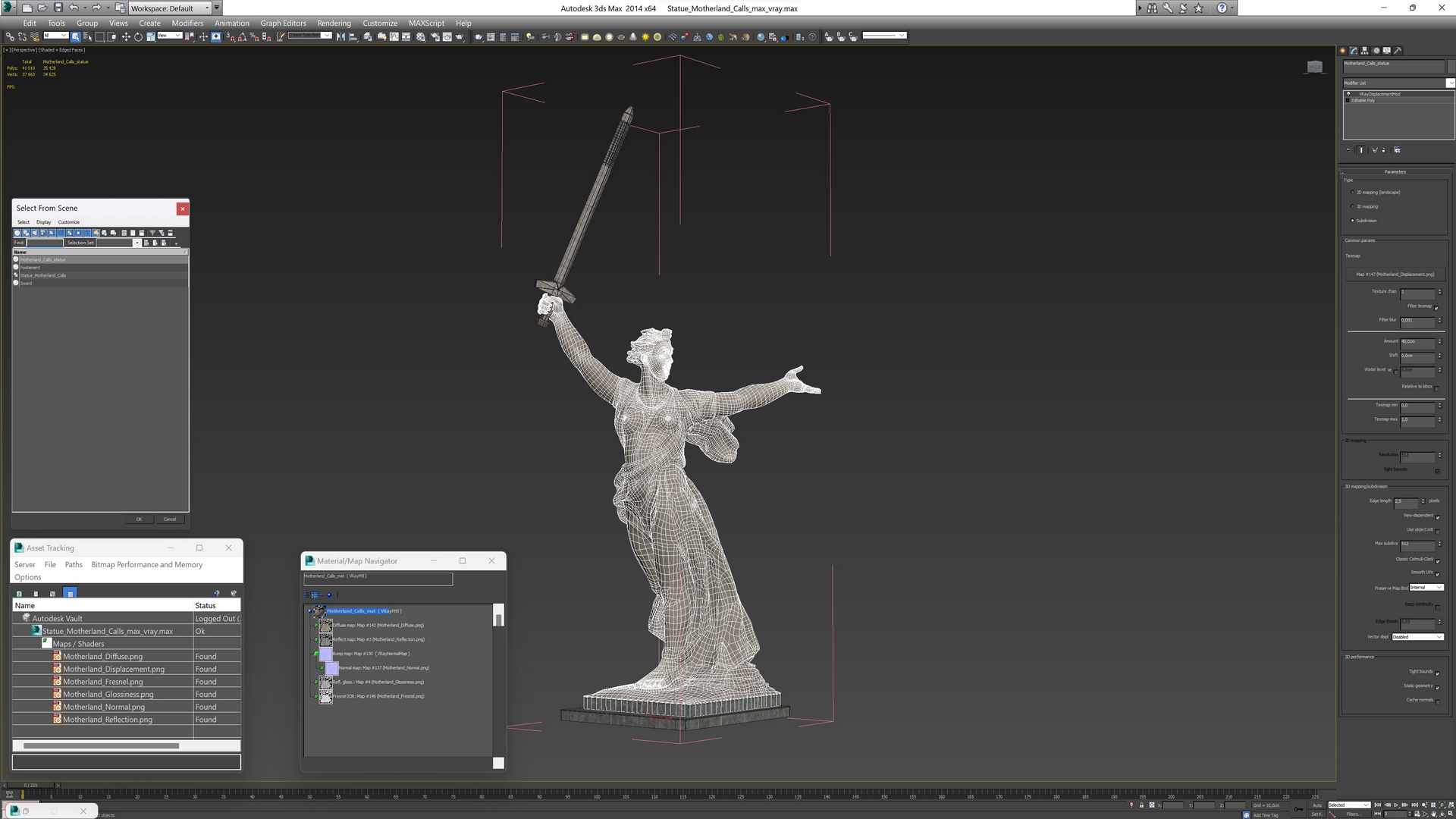Image resolution: width=1456 pixels, height=819 pixels.
Task: Activate the Select Object tool
Action: (76, 36)
